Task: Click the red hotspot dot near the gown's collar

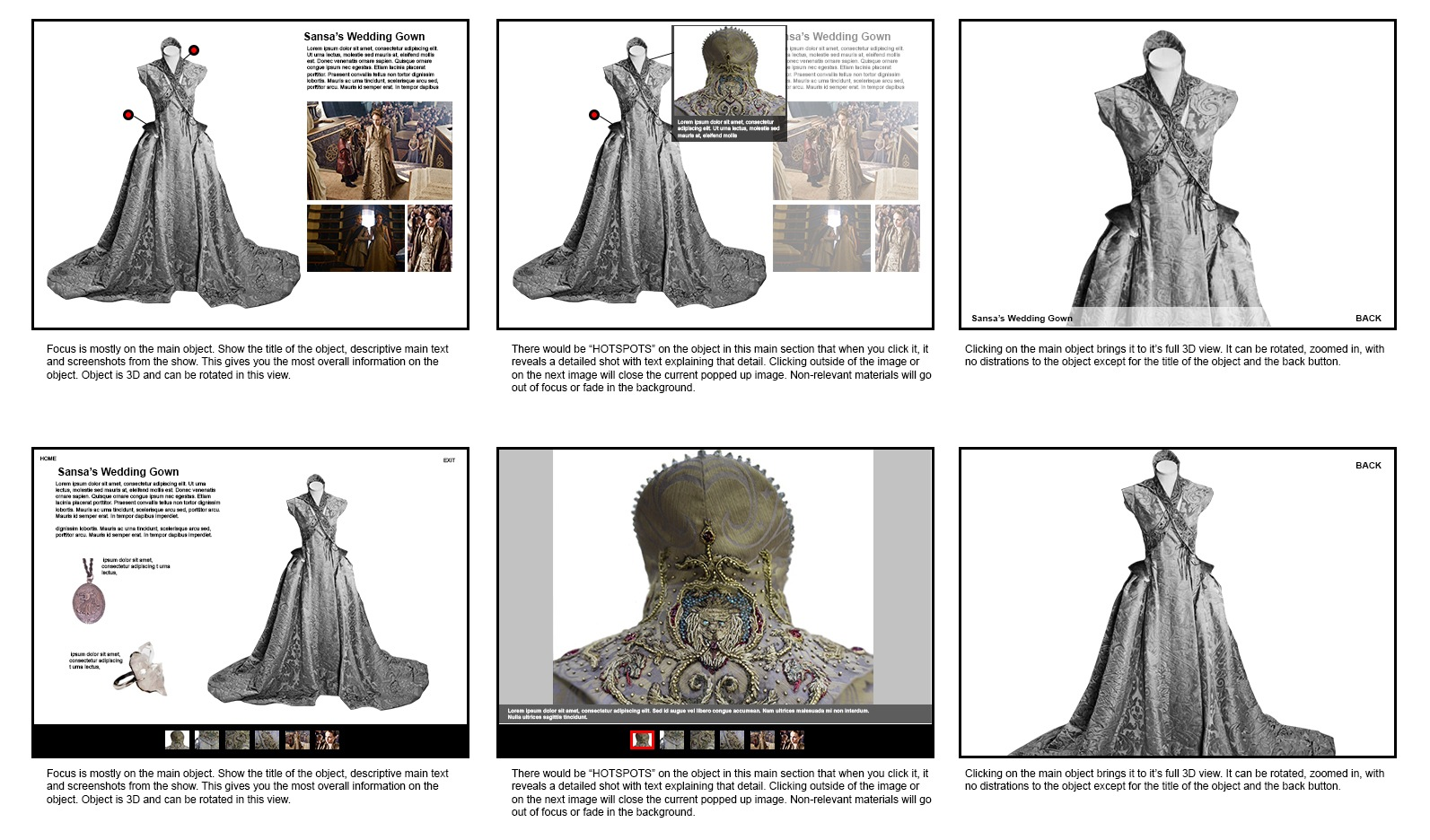Action: (x=194, y=50)
